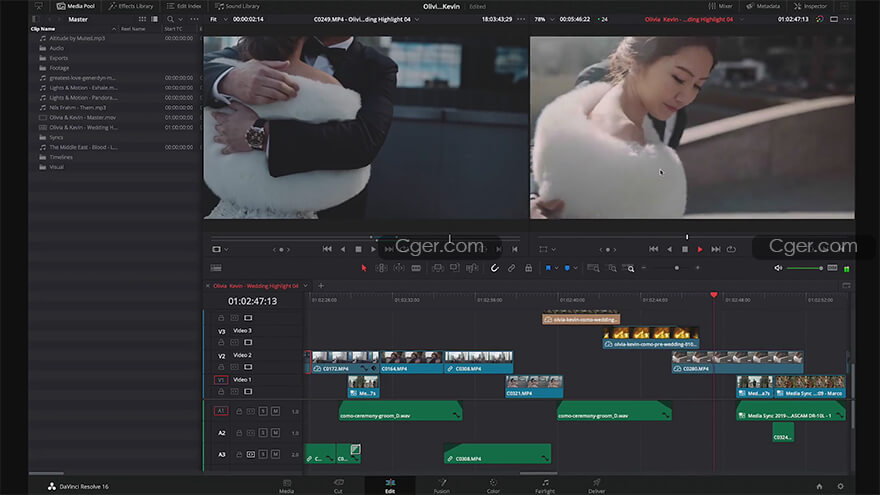Switch to the Media page
This screenshot has width=880, height=495.
(286, 486)
